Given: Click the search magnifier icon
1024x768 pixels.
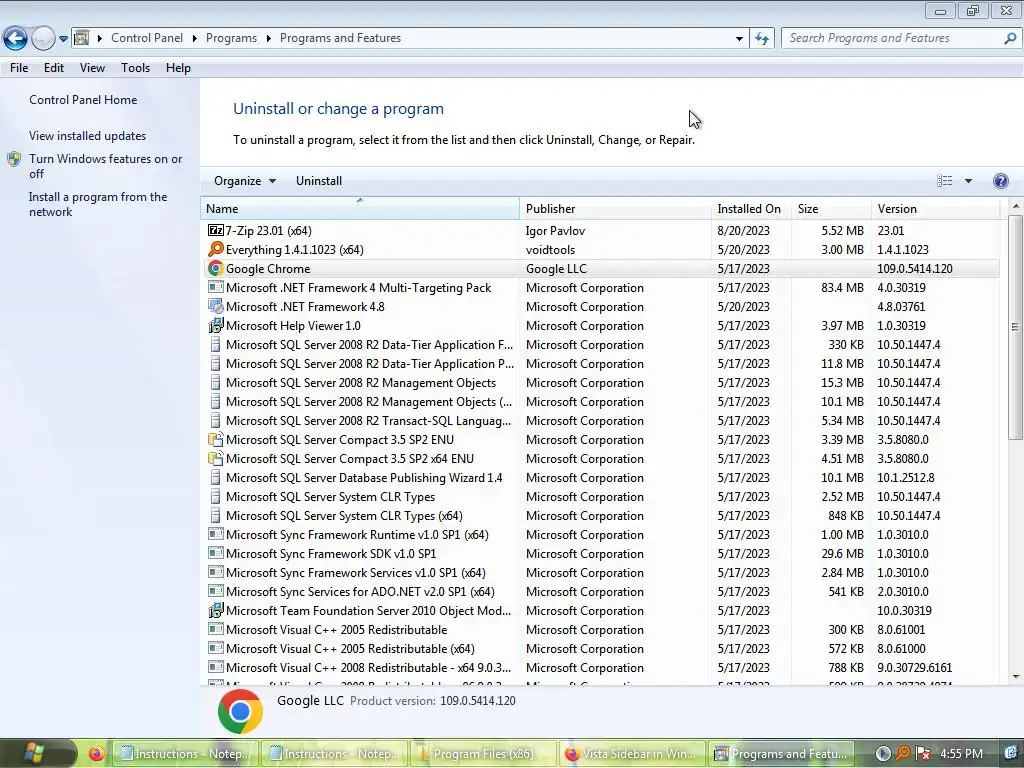Looking at the screenshot, I should 1010,39.
